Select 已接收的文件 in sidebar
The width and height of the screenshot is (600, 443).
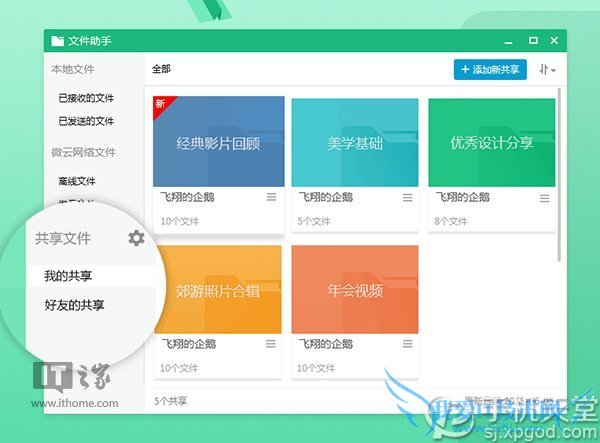[x=86, y=98]
